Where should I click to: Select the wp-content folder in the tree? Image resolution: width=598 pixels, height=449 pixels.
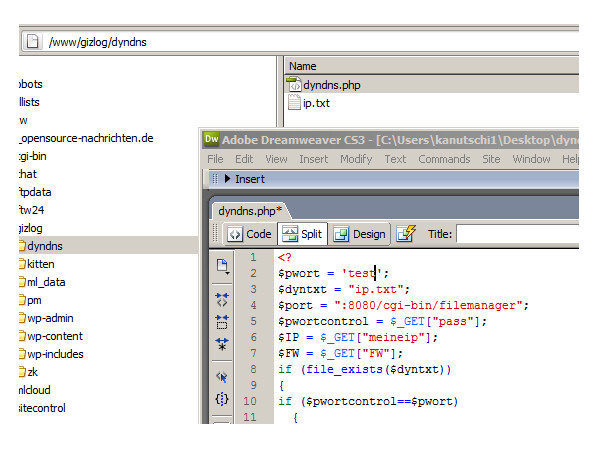click(x=55, y=336)
